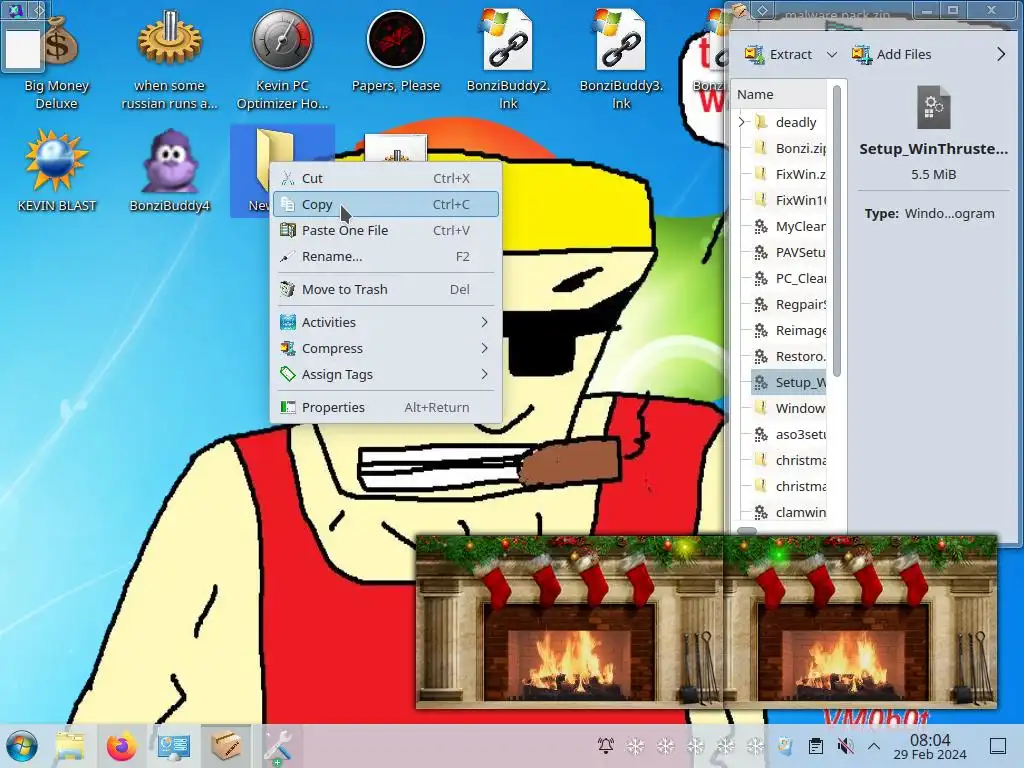Open the Extract dropdown arrow in Ark
This screenshot has height=768, width=1024.
831,54
